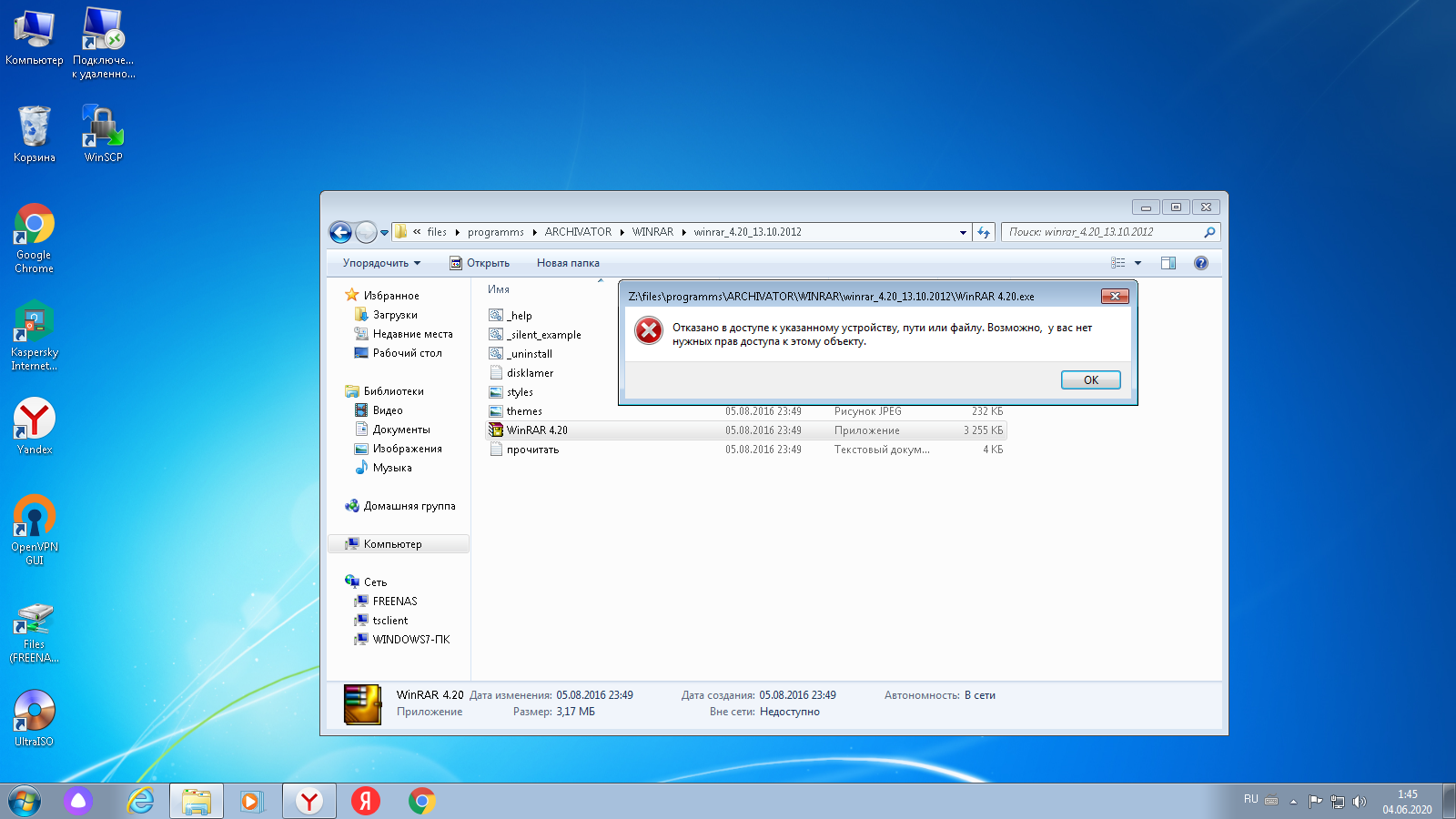
Task: Create a folder with Новая папка
Action: click(x=568, y=263)
